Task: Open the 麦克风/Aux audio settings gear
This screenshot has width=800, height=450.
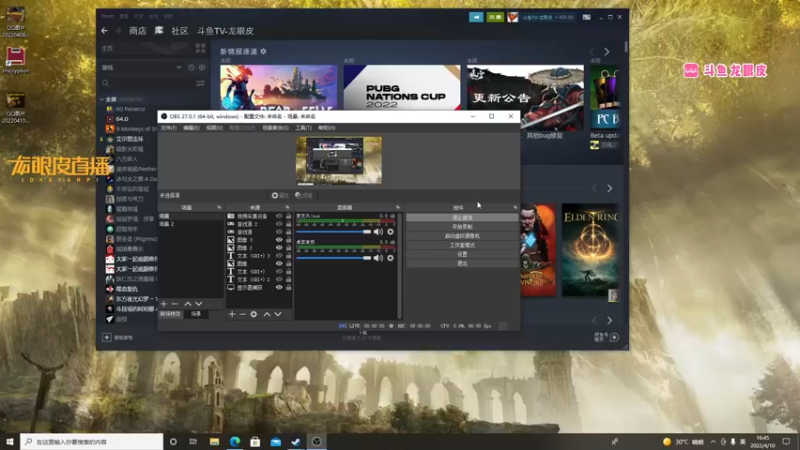Action: (390, 232)
